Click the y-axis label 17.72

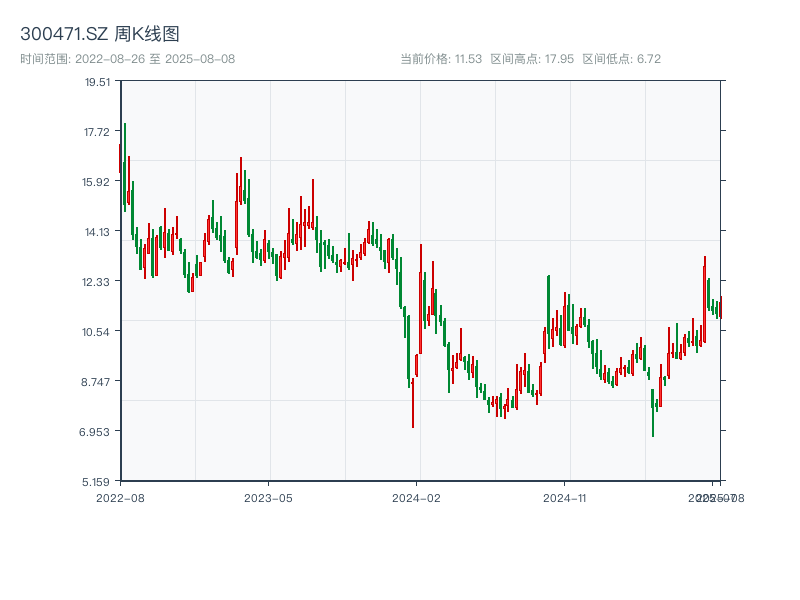point(97,132)
